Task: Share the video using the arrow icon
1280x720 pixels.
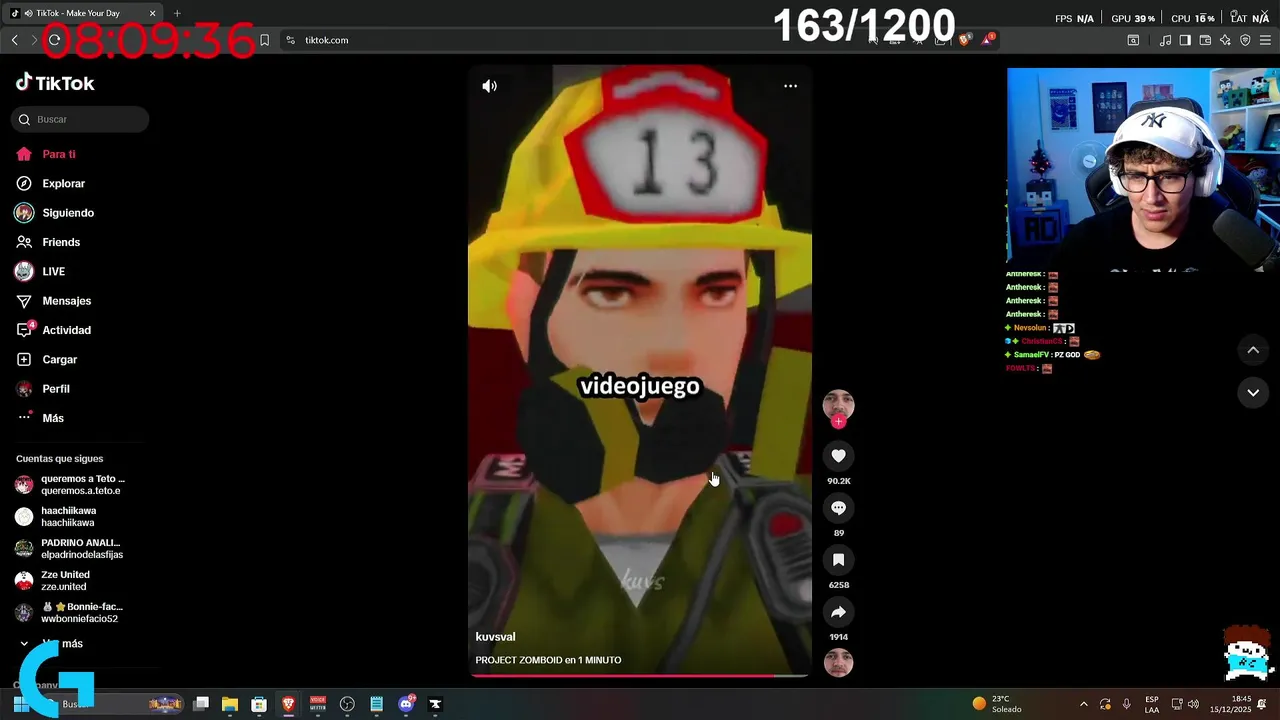Action: point(838,612)
